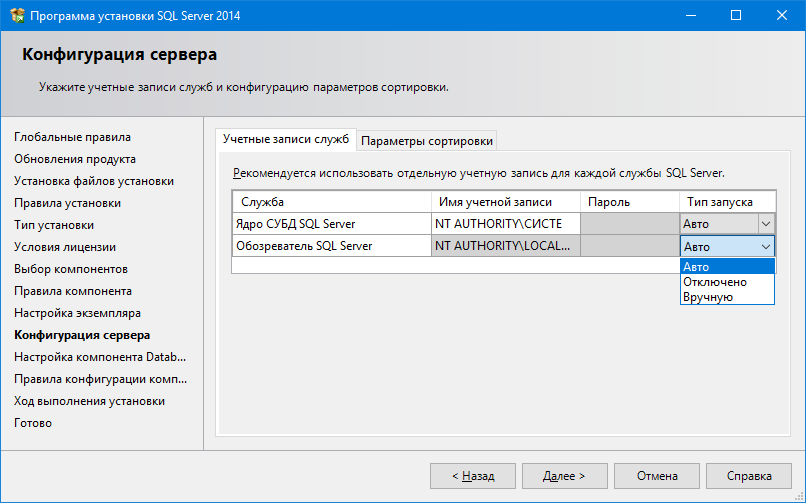Select the Обозреватель SQL Server service row

coord(331,246)
